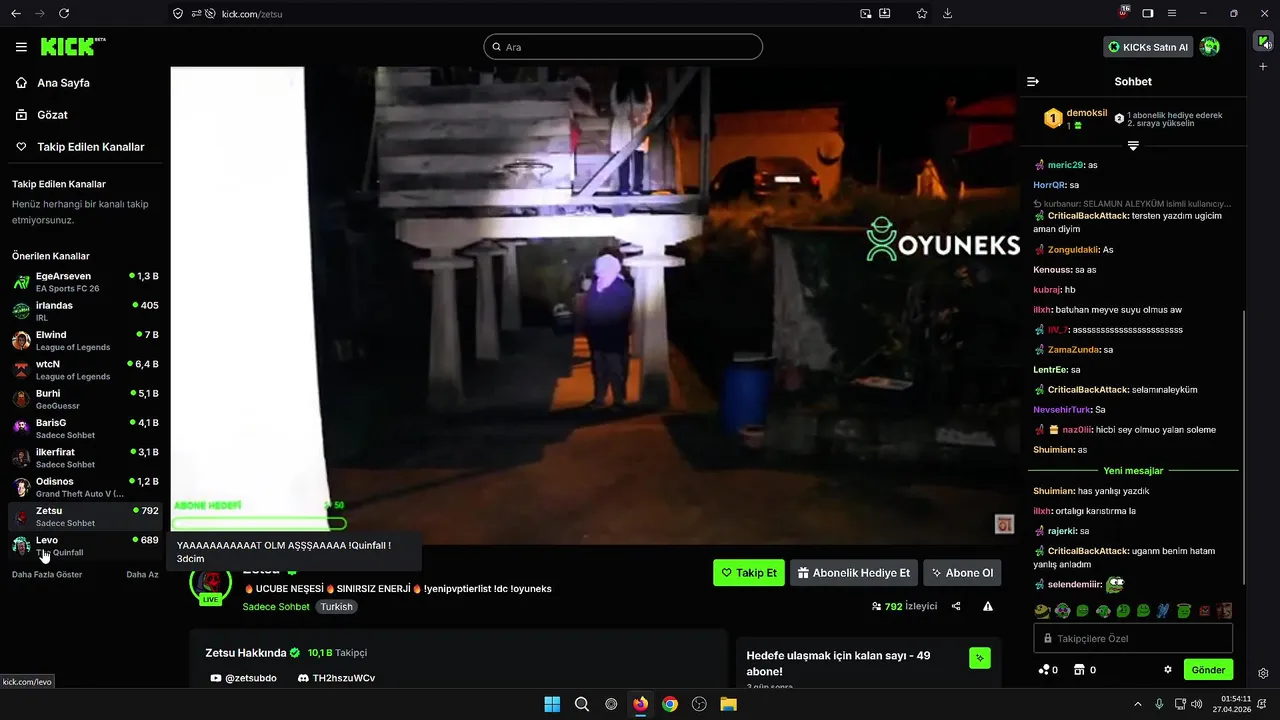Viewport: 1280px width, 720px height.
Task: Open Elwind channel
Action: coord(85,340)
